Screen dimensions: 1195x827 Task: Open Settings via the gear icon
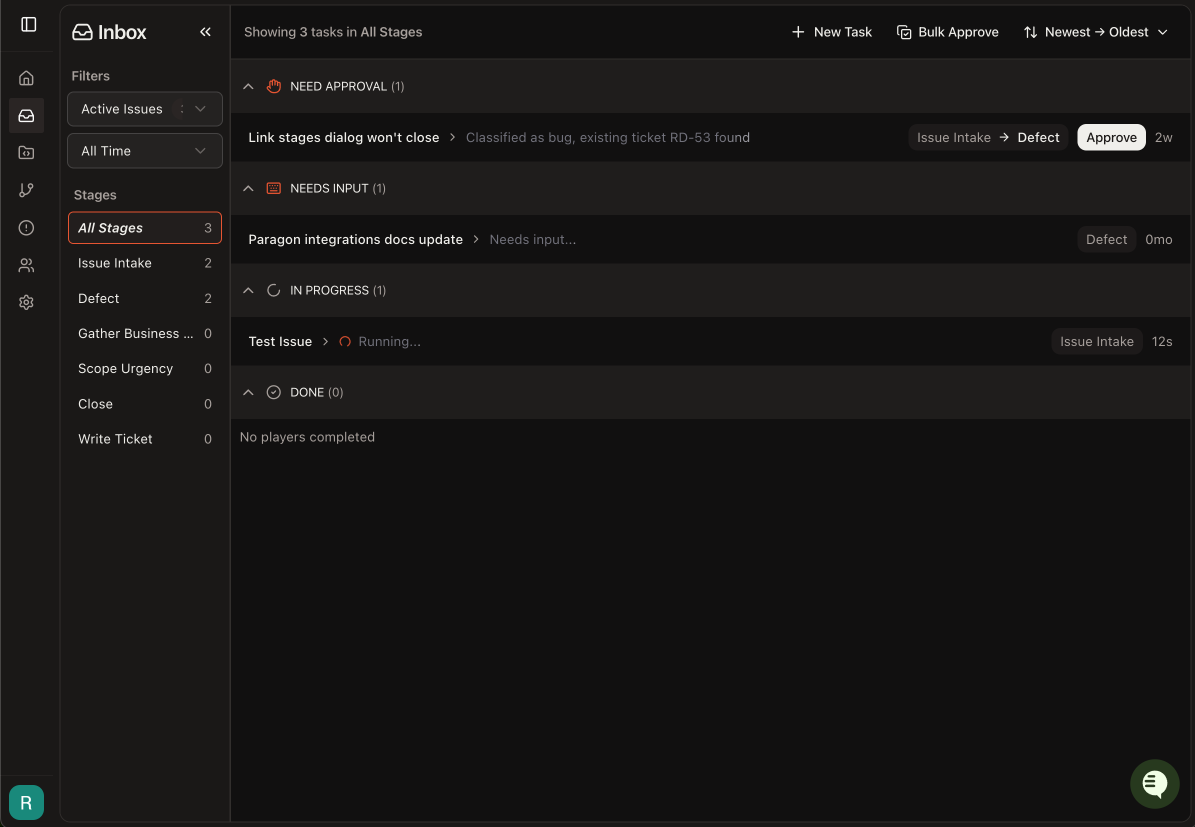[x=26, y=302]
